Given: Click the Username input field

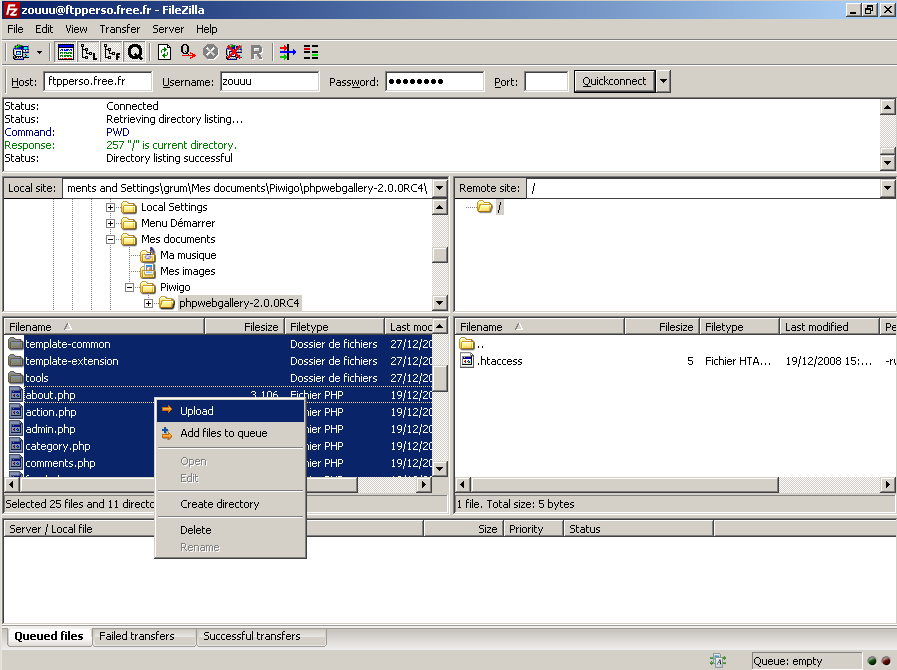Looking at the screenshot, I should coord(269,81).
